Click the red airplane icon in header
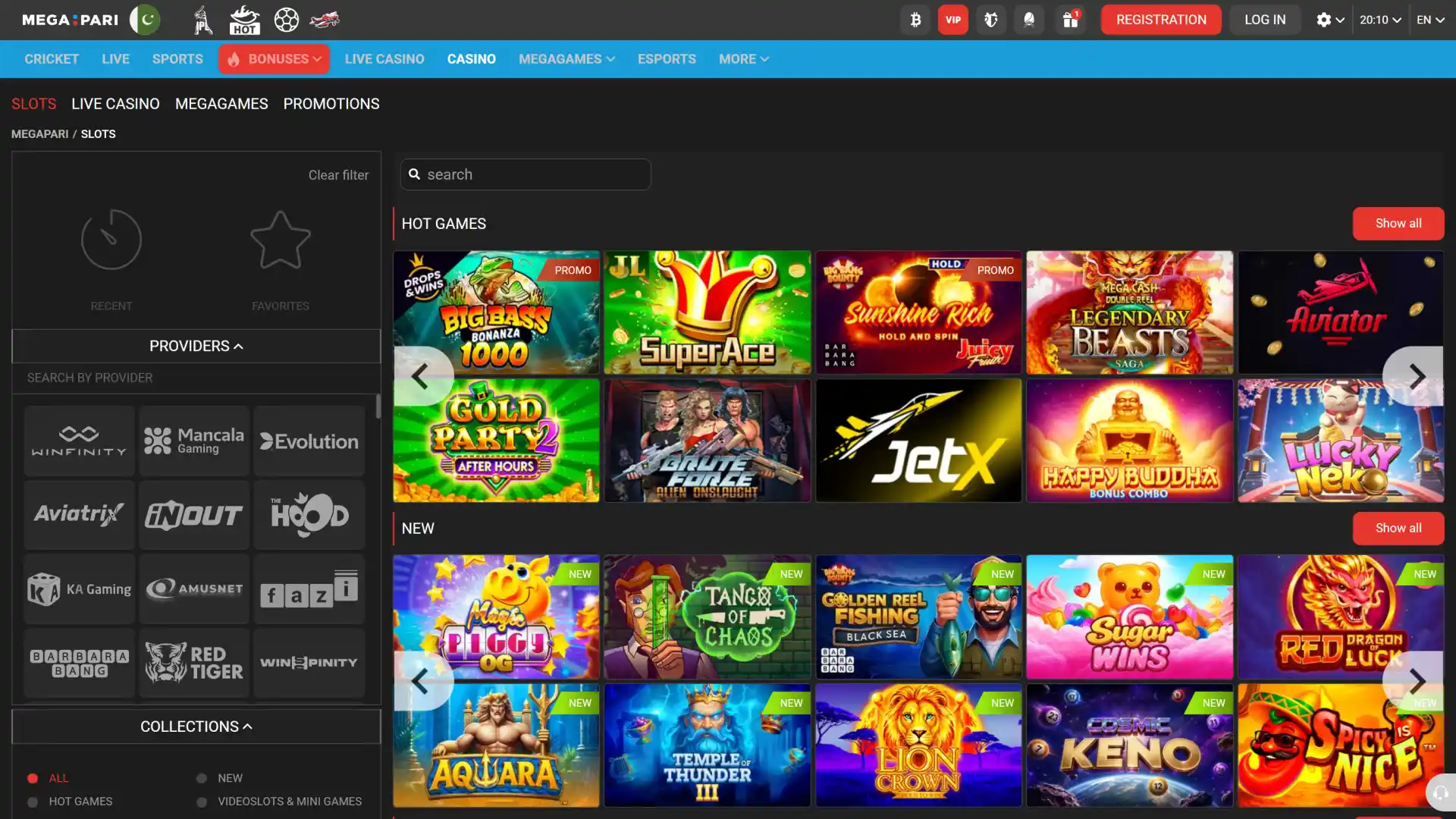 pyautogui.click(x=325, y=20)
